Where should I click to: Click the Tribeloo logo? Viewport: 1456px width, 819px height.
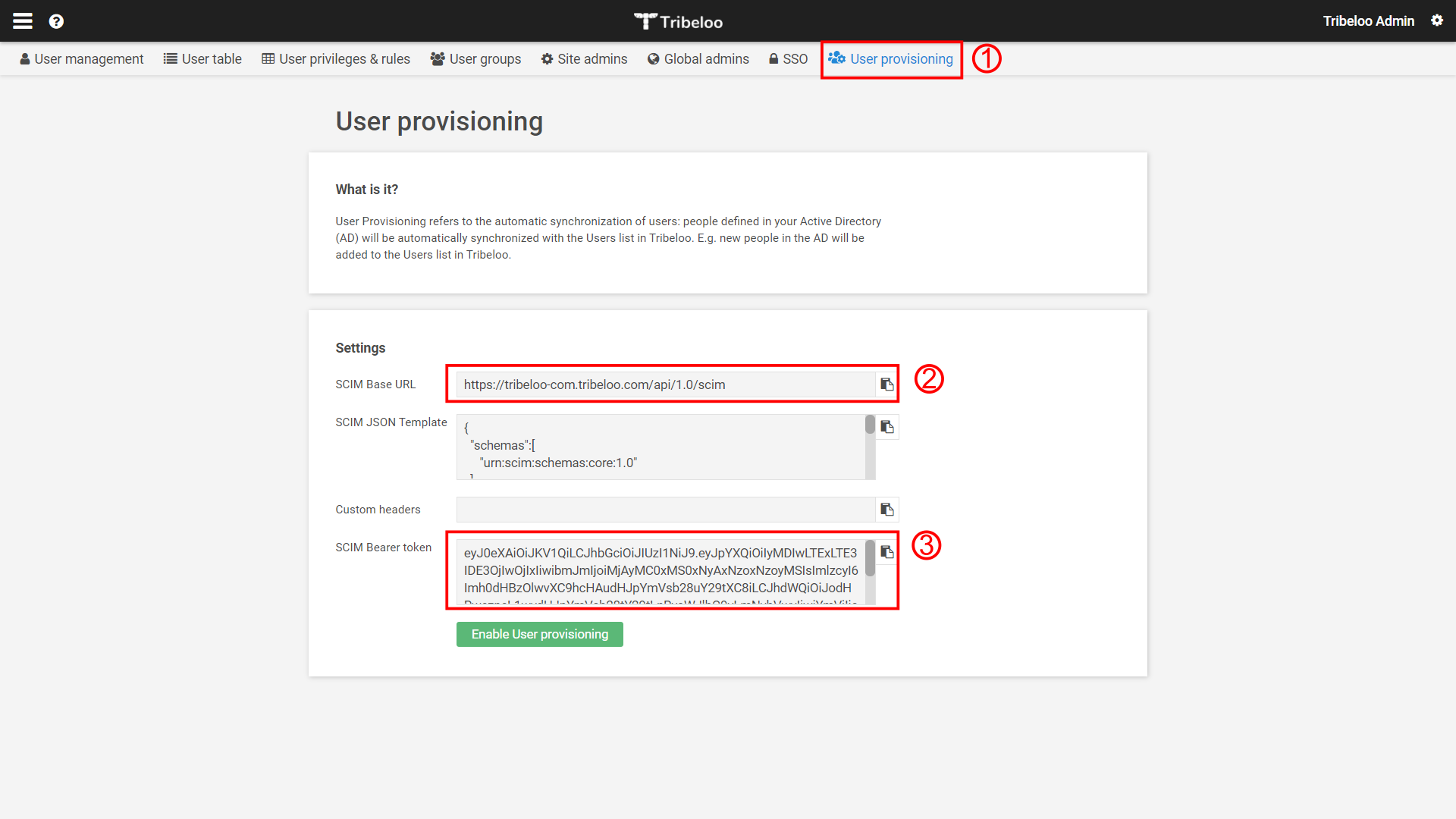[679, 21]
